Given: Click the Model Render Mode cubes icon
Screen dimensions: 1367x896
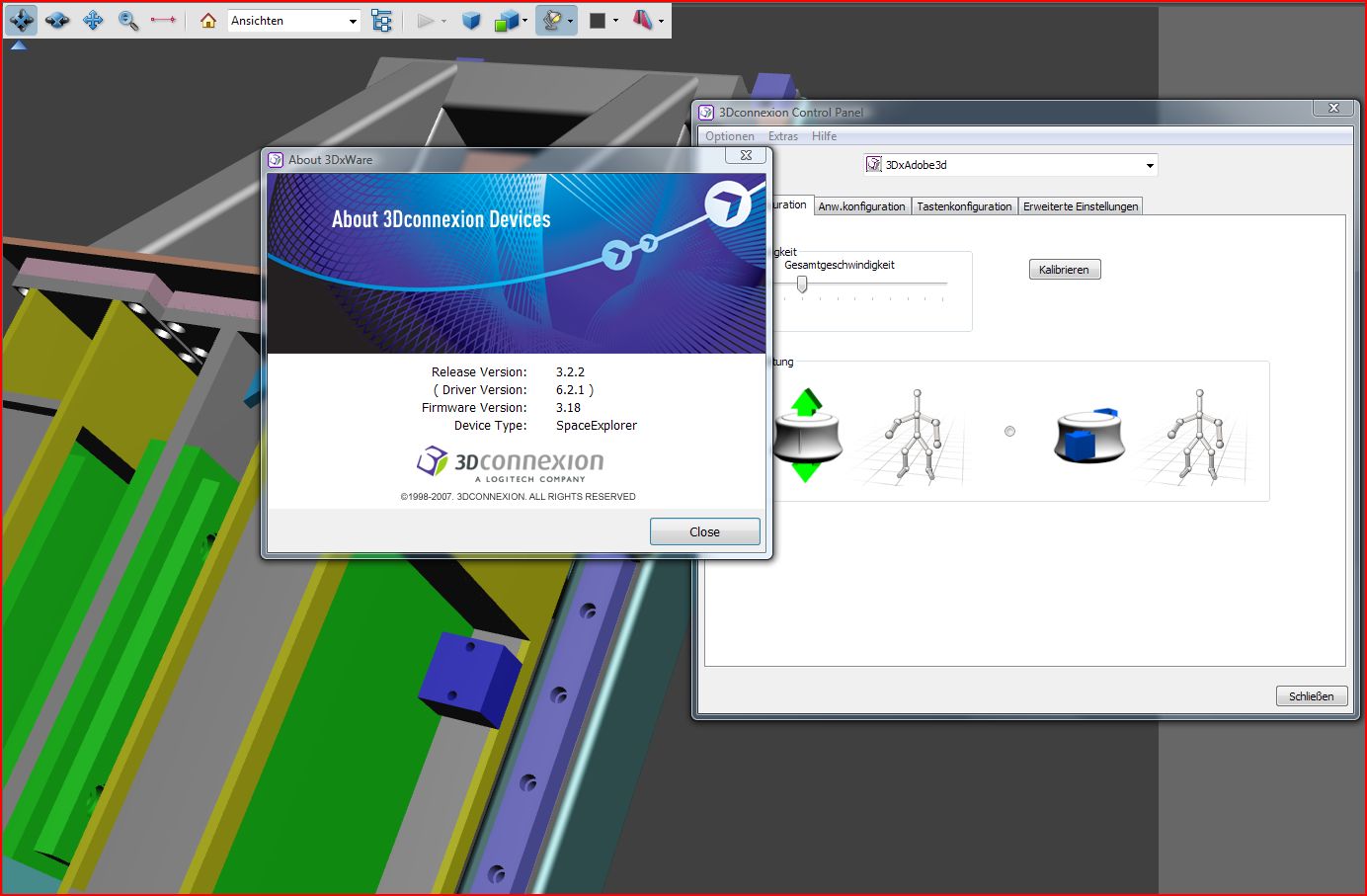Looking at the screenshot, I should pyautogui.click(x=506, y=20).
